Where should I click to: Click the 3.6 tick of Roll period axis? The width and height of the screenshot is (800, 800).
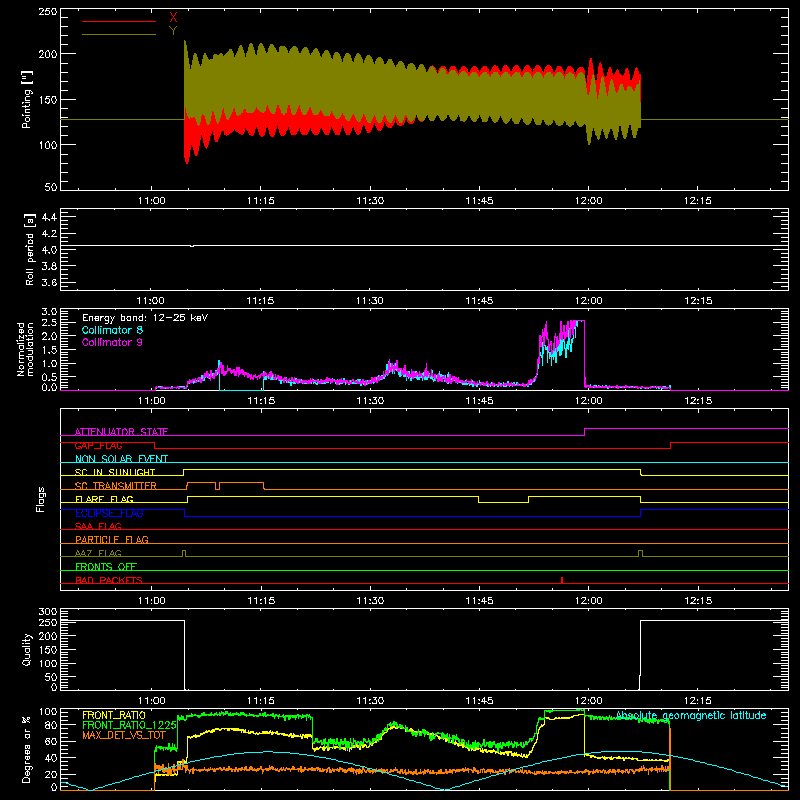49,283
